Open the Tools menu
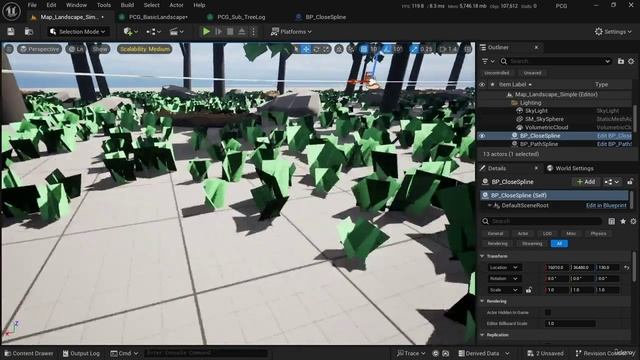The height and width of the screenshot is (360, 640). (x=104, y=5)
